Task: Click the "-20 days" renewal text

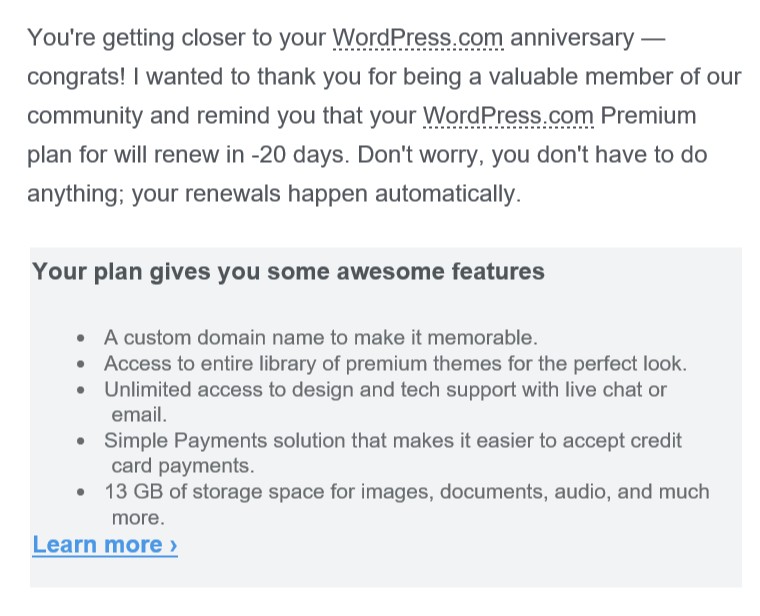Action: [x=301, y=155]
